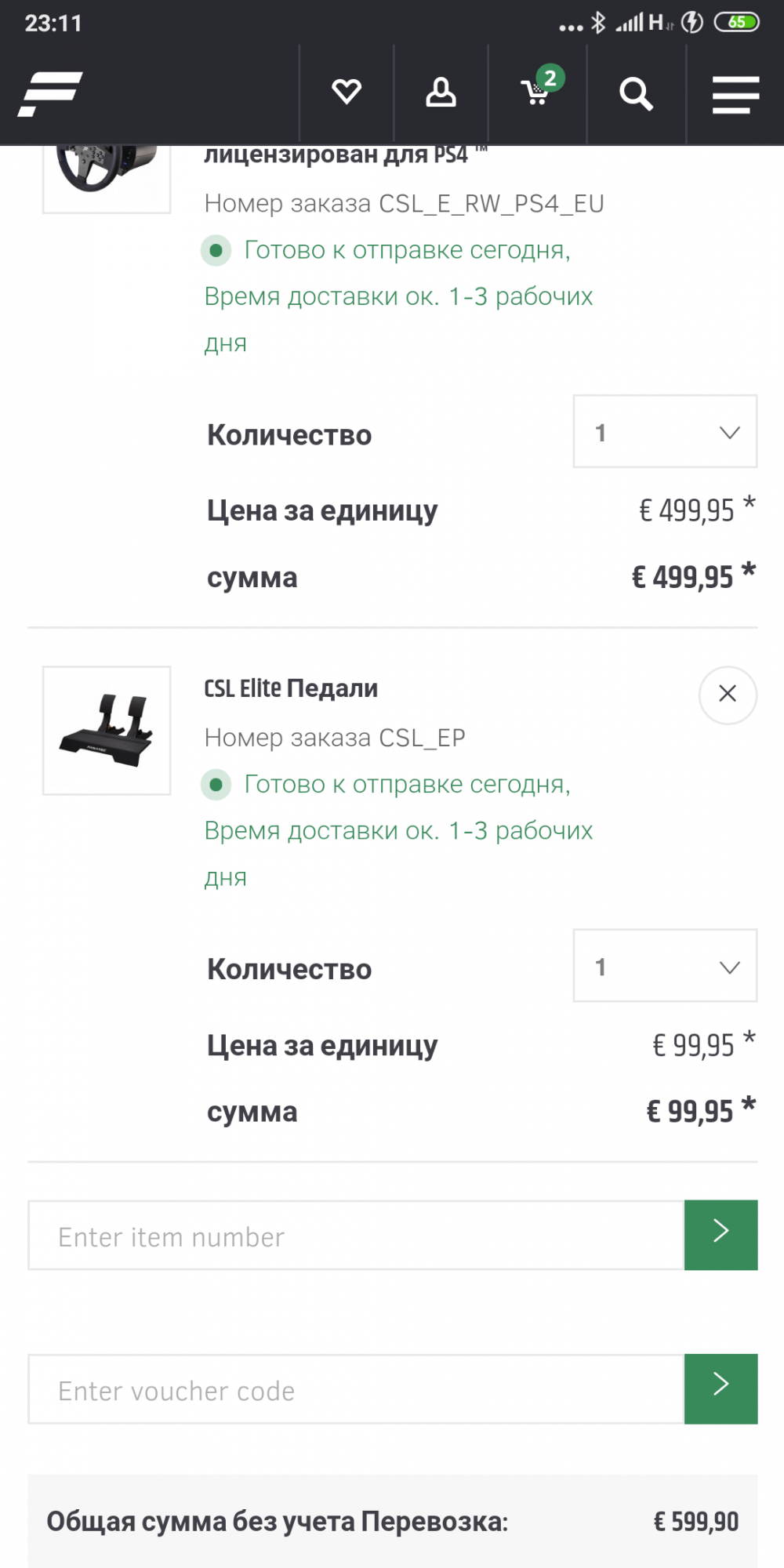Tap the pedals green availability dot
The width and height of the screenshot is (784, 1568).
tap(216, 784)
